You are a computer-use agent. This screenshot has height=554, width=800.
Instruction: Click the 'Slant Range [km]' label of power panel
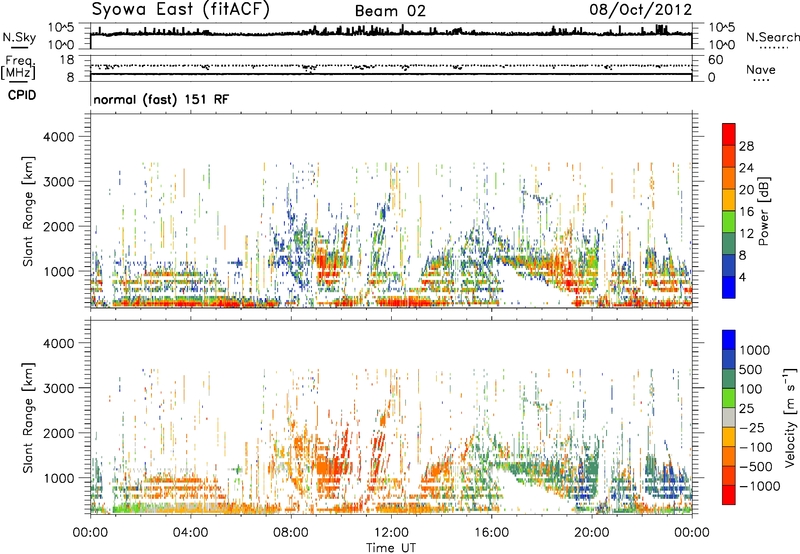[x=28, y=211]
